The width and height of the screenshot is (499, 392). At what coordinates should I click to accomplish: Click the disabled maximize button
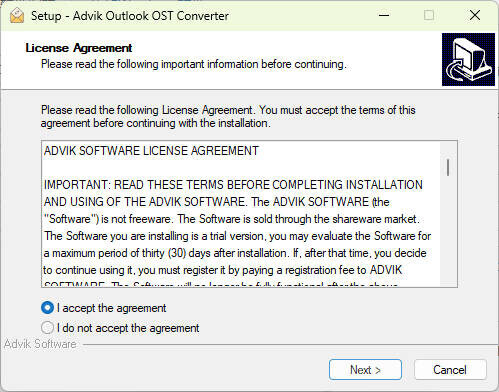point(429,15)
